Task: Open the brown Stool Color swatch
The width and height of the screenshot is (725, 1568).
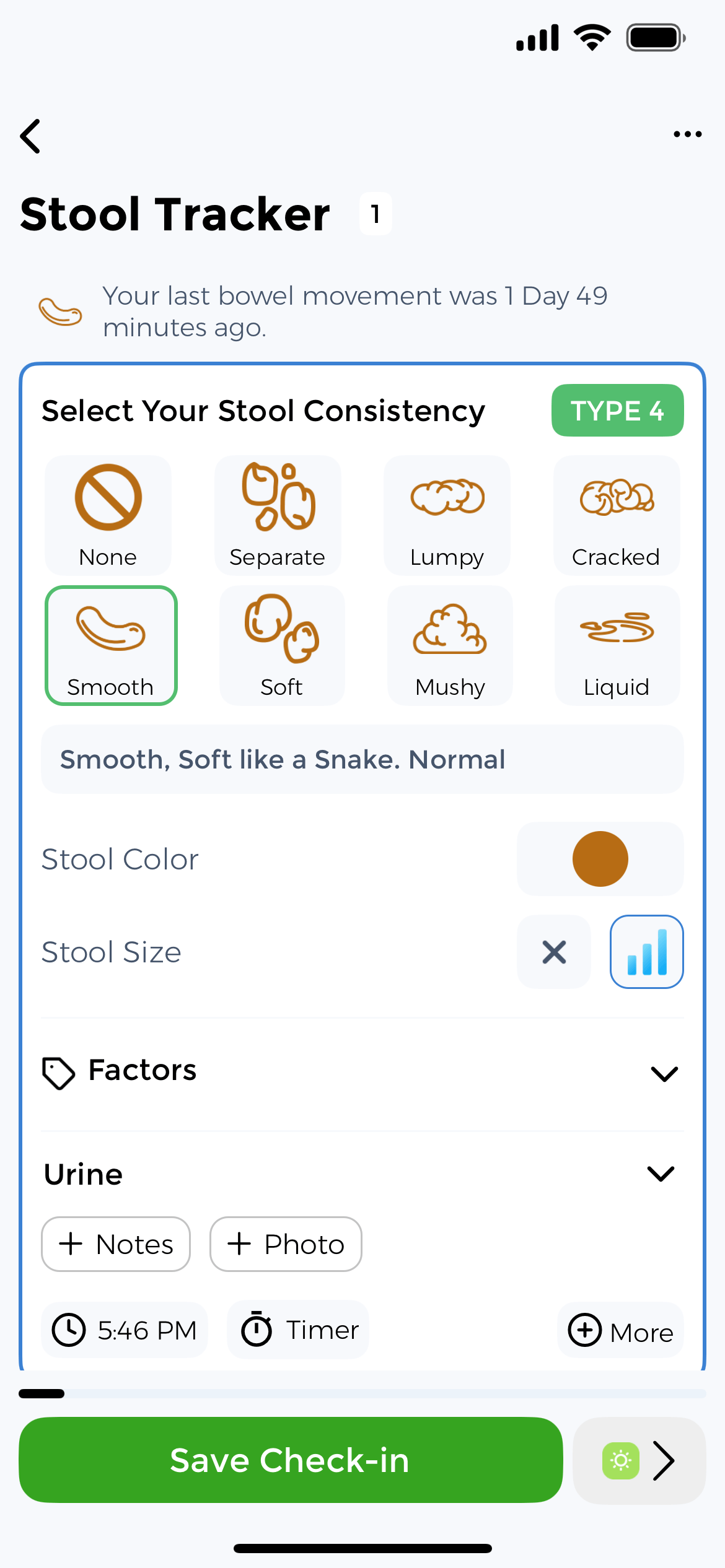Action: click(600, 859)
